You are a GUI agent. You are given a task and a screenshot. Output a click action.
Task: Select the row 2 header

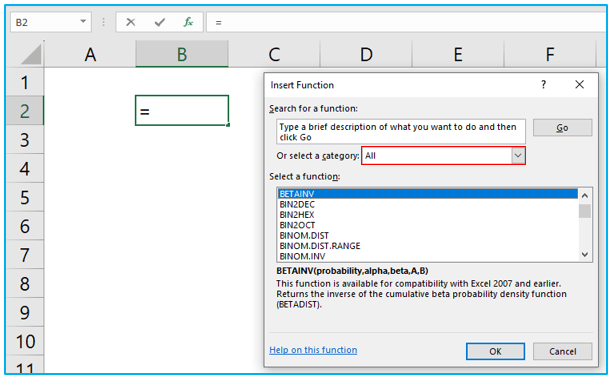click(25, 111)
